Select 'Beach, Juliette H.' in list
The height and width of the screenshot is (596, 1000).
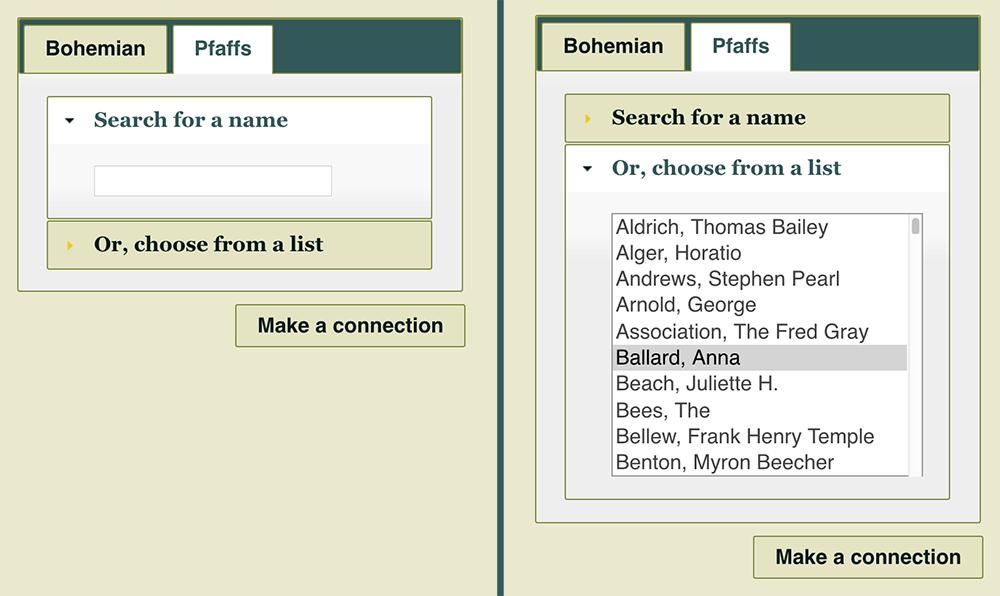click(697, 384)
